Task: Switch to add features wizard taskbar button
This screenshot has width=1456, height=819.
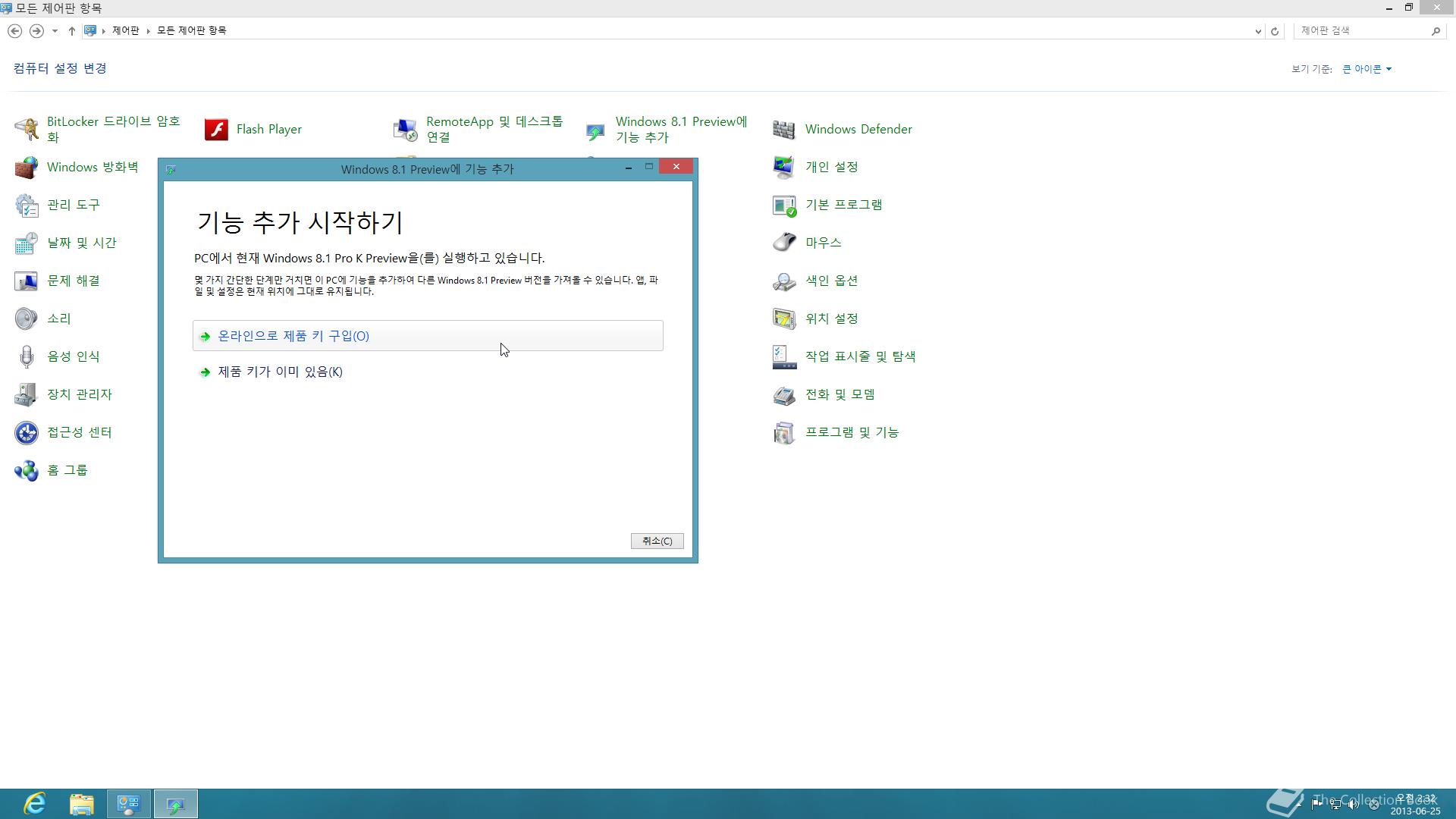Action: (176, 804)
